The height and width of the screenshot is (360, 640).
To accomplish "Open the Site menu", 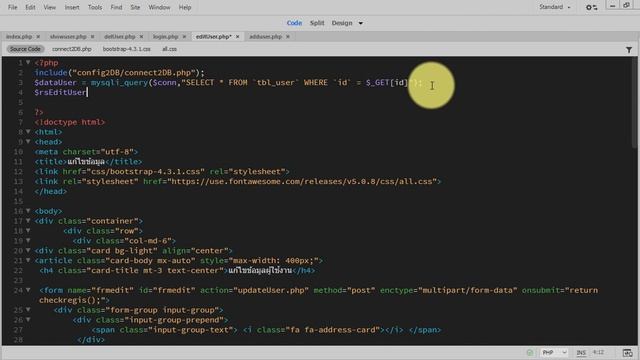I will (135, 7).
